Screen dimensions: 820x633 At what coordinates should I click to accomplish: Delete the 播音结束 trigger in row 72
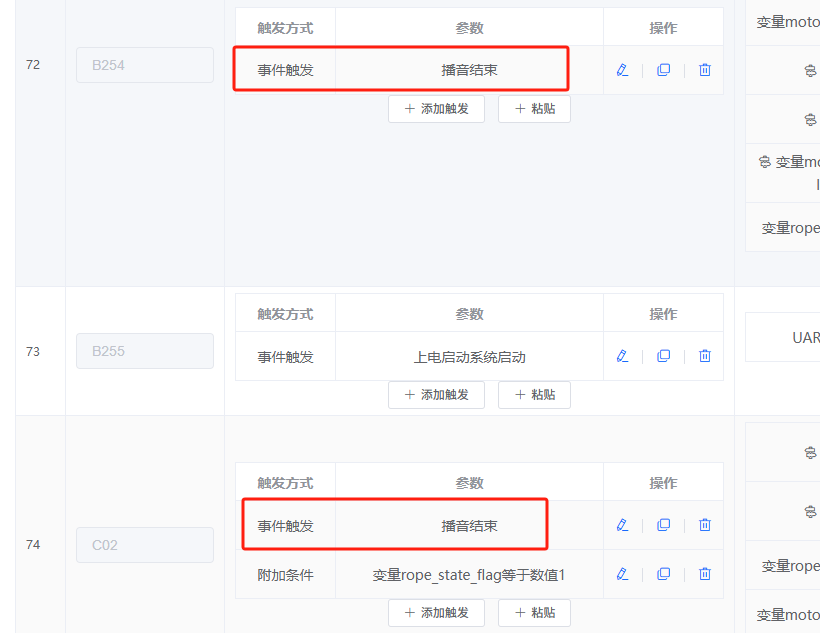pos(704,69)
